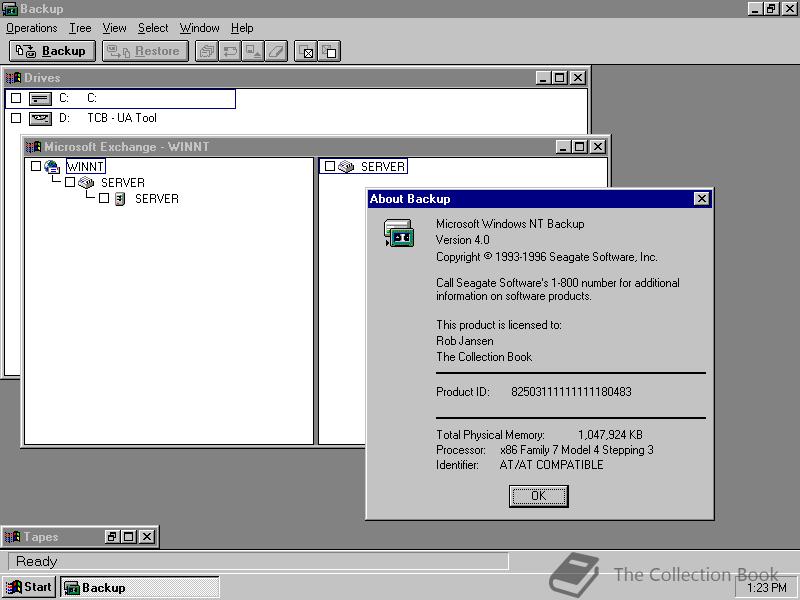The width and height of the screenshot is (800, 600).
Task: Select the innermost SERVER computer label
Action: (x=157, y=199)
